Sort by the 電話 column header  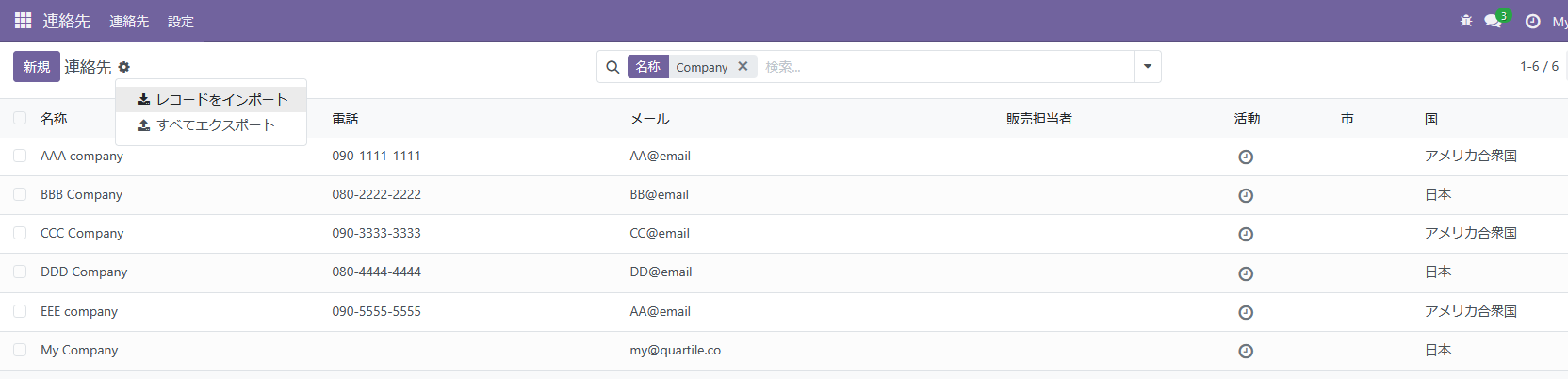click(x=345, y=119)
